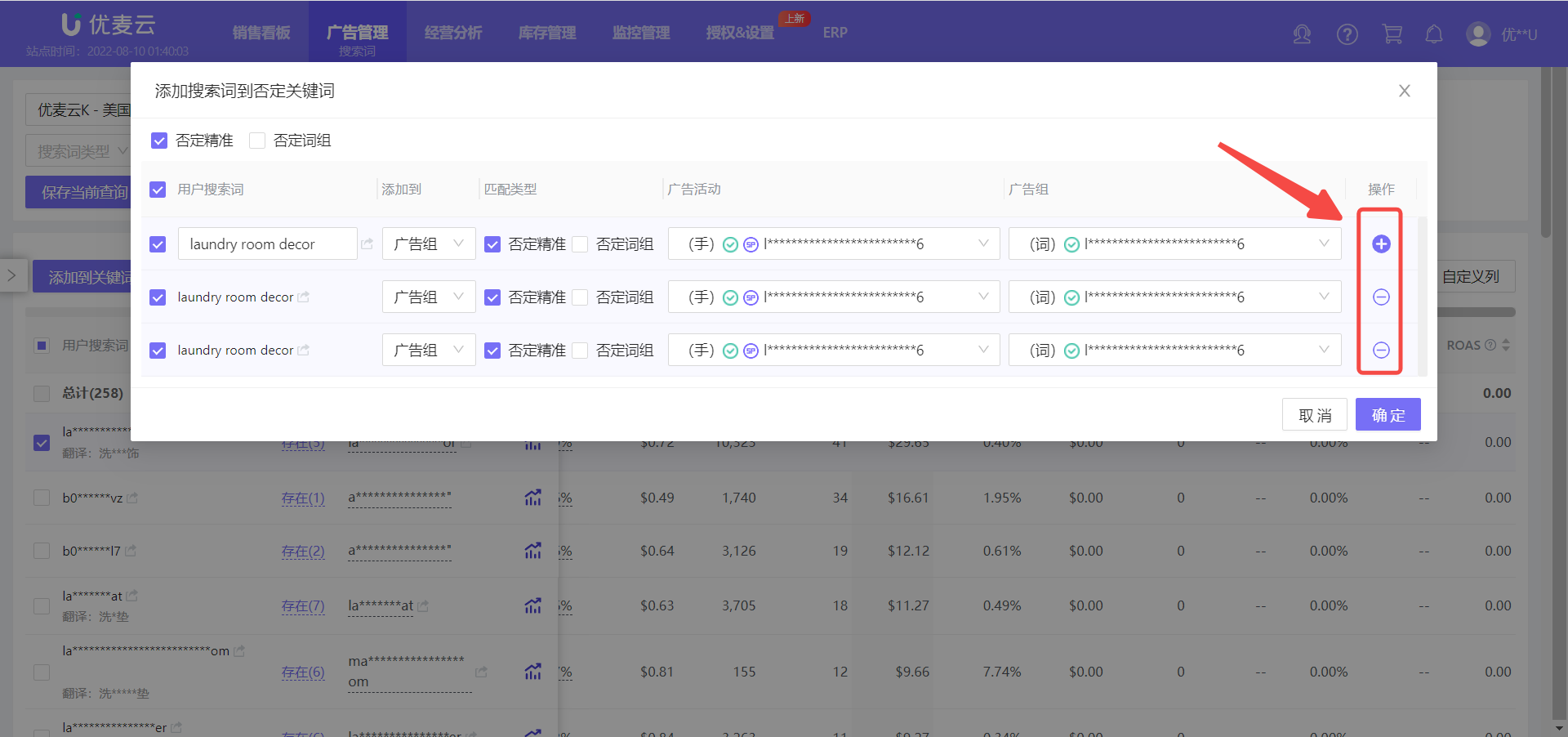1568x737 pixels.
Task: Uncheck the 否定精准 checkbox at dialog top
Action: 159,141
